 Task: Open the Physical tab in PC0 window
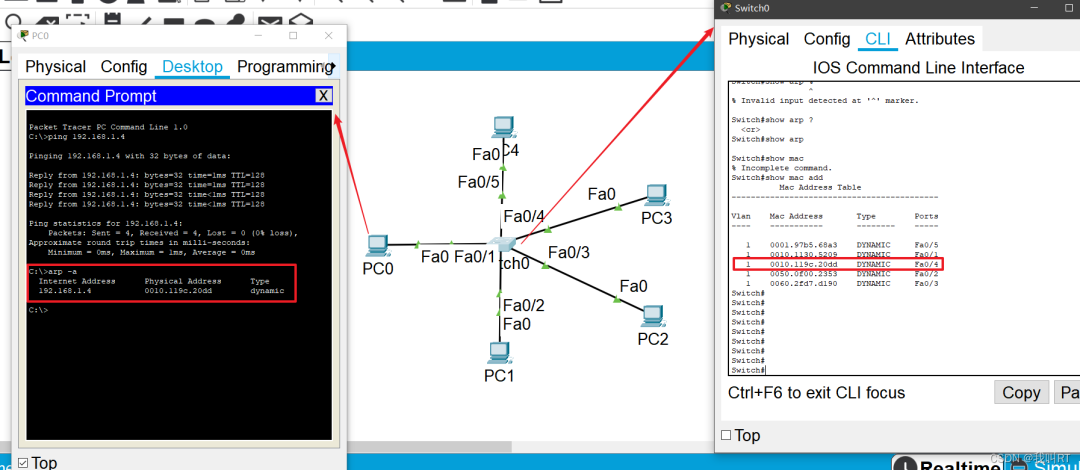click(55, 67)
